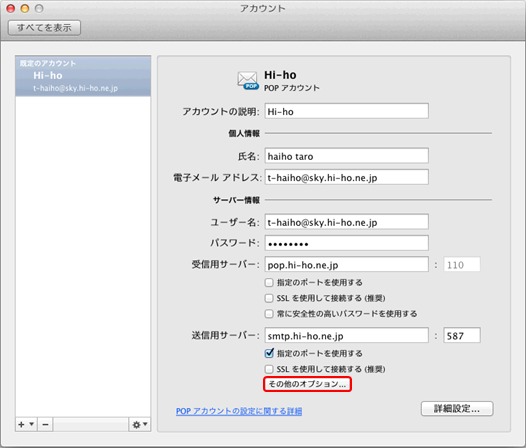Open dropdown arrow beside add-account plus

(32, 424)
